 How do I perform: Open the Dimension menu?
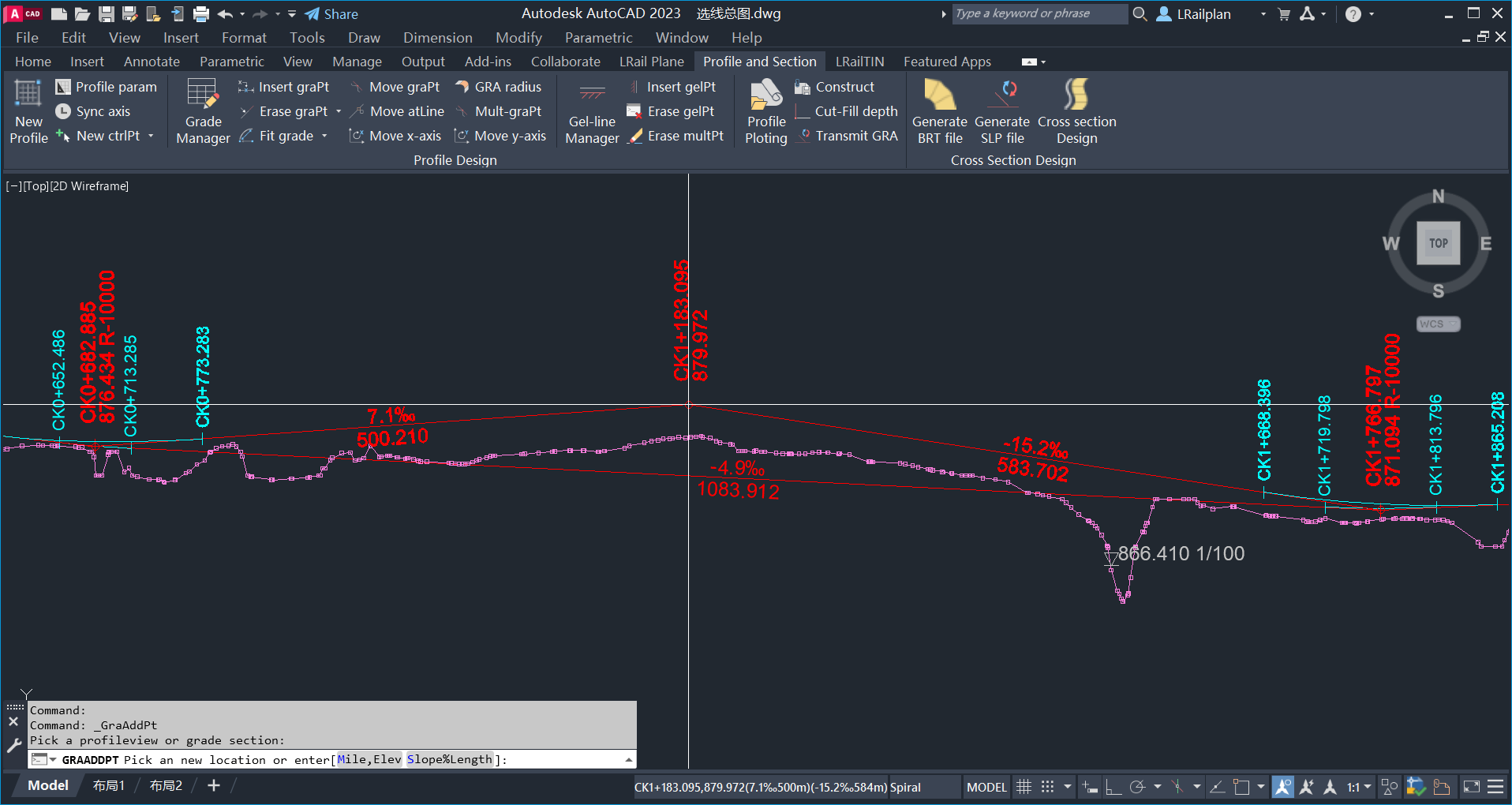tap(438, 37)
